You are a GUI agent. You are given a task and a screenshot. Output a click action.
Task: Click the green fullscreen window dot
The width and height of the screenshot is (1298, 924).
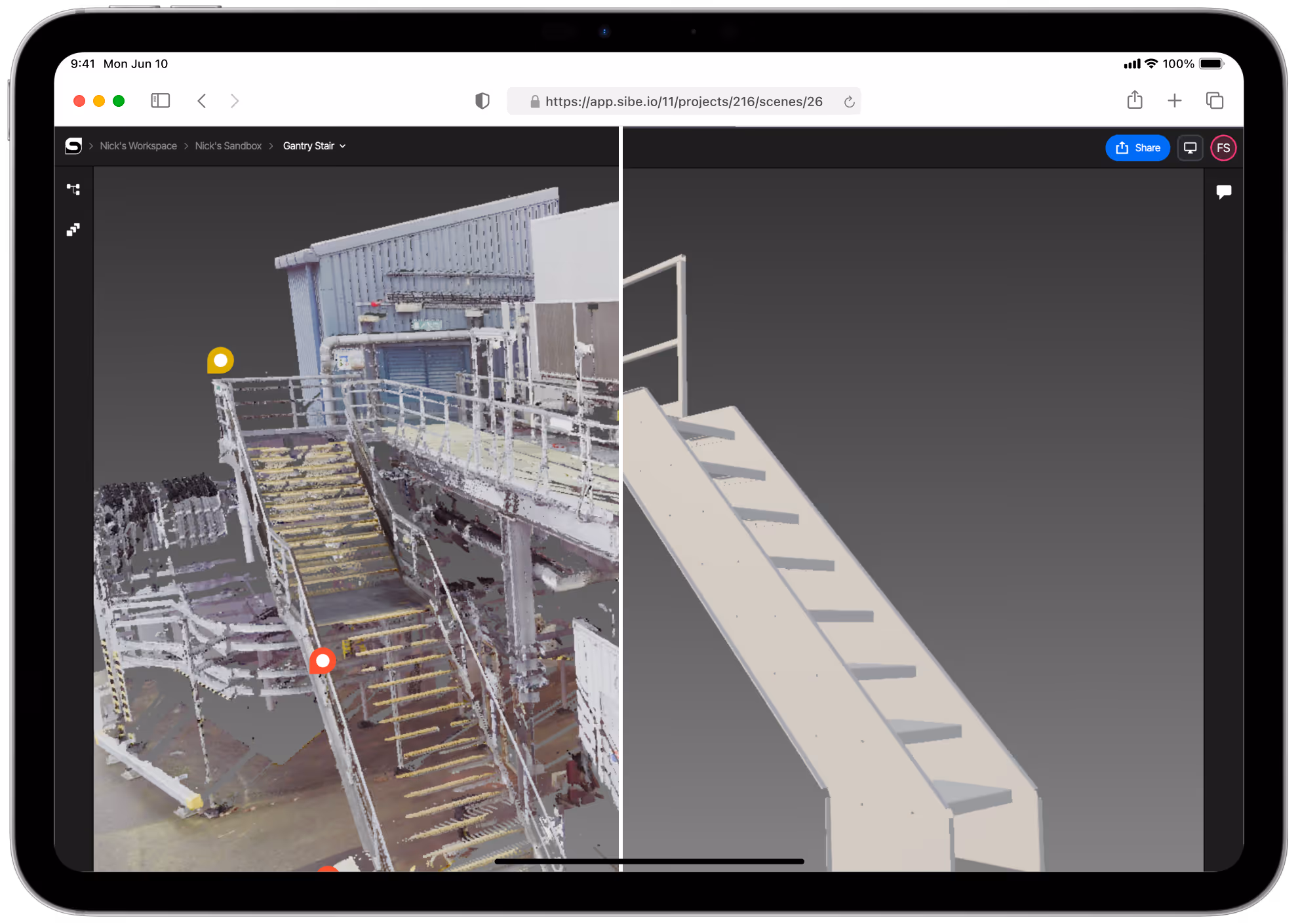click(119, 101)
